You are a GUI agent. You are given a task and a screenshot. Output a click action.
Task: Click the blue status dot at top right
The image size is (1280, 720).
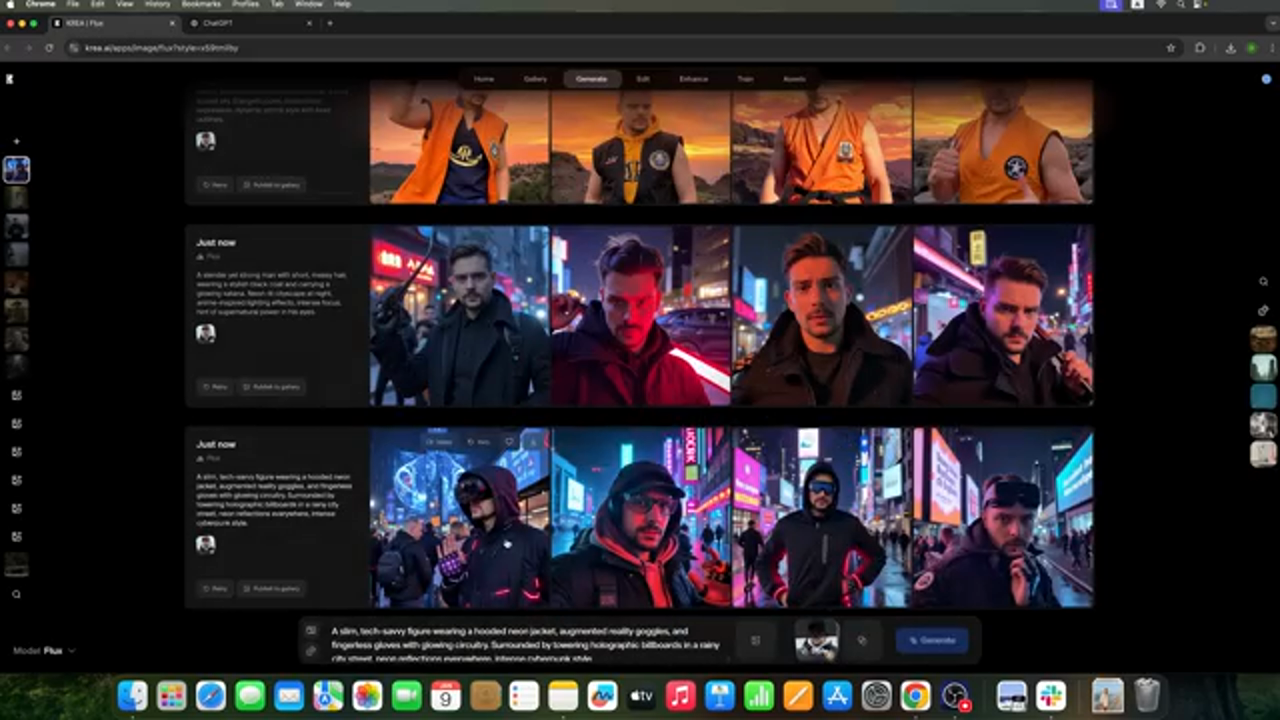pyautogui.click(x=1266, y=78)
